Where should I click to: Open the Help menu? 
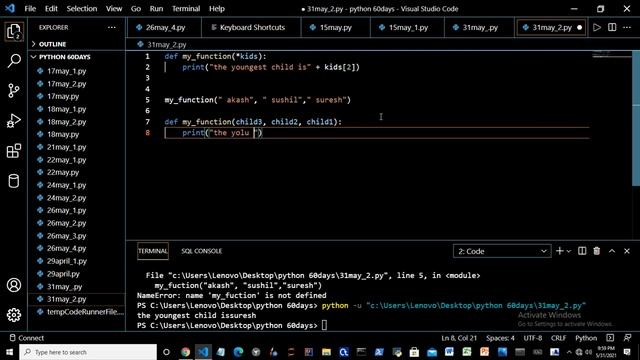(217, 9)
